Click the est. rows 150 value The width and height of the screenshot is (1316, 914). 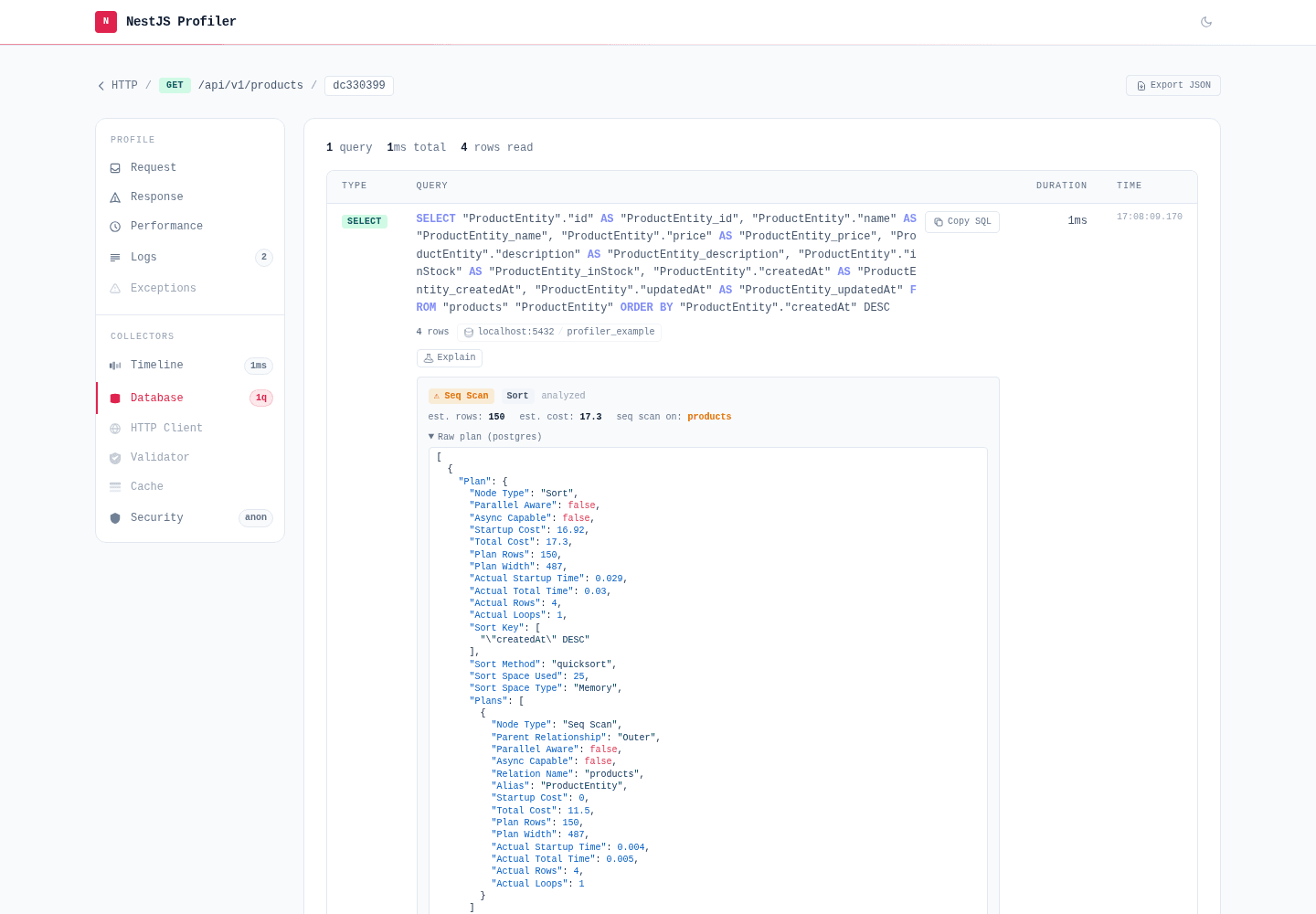(x=496, y=417)
